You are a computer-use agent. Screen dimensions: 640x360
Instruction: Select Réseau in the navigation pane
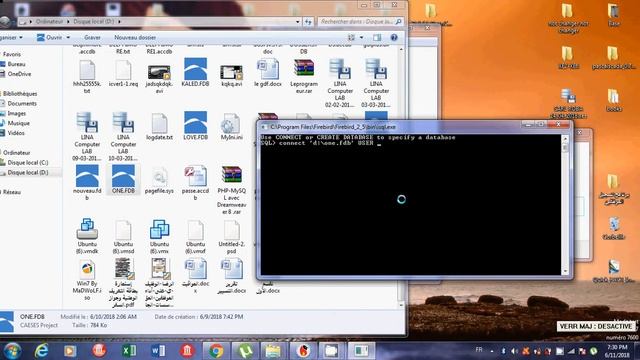(12, 192)
